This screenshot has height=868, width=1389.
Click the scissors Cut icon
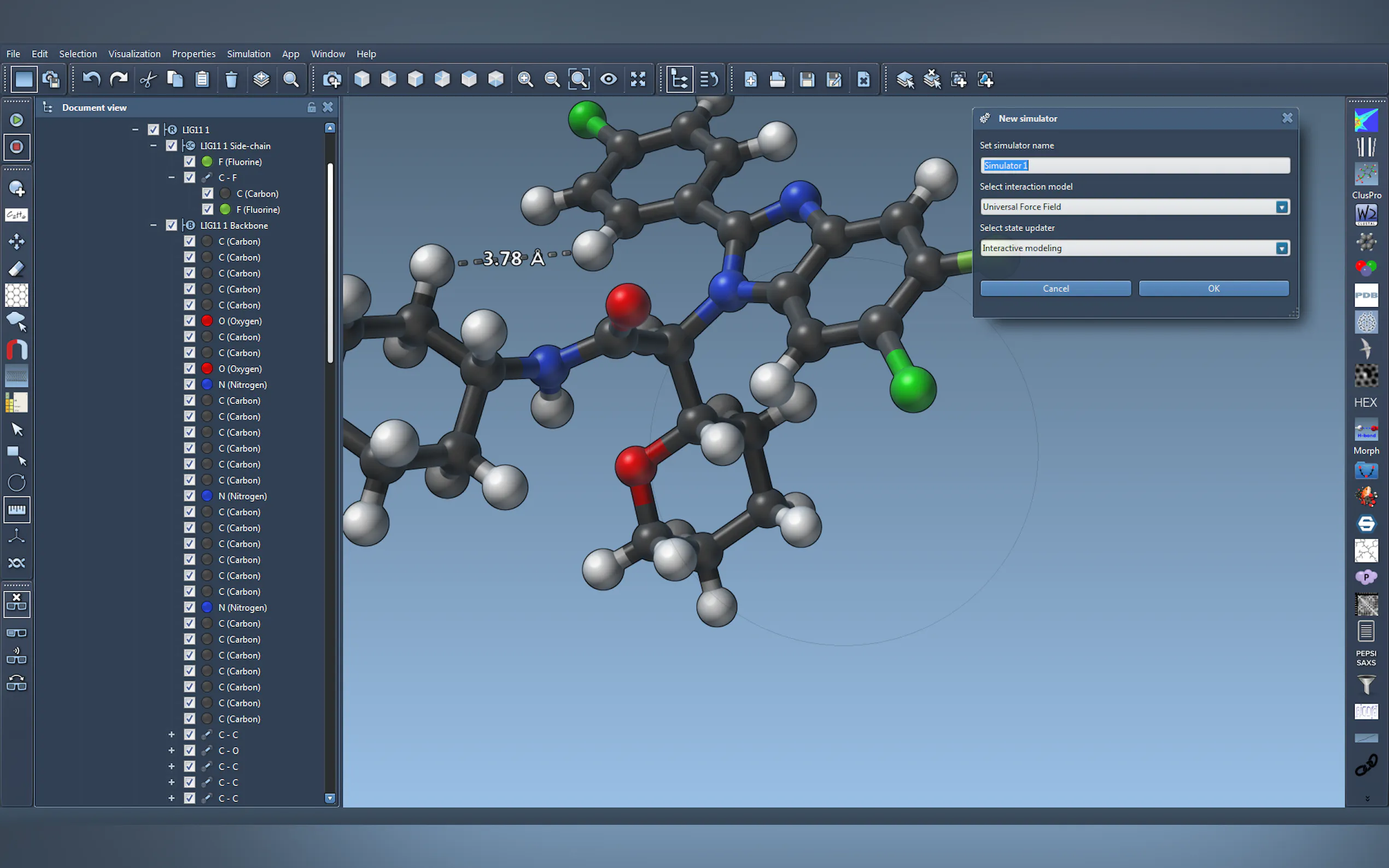(148, 79)
